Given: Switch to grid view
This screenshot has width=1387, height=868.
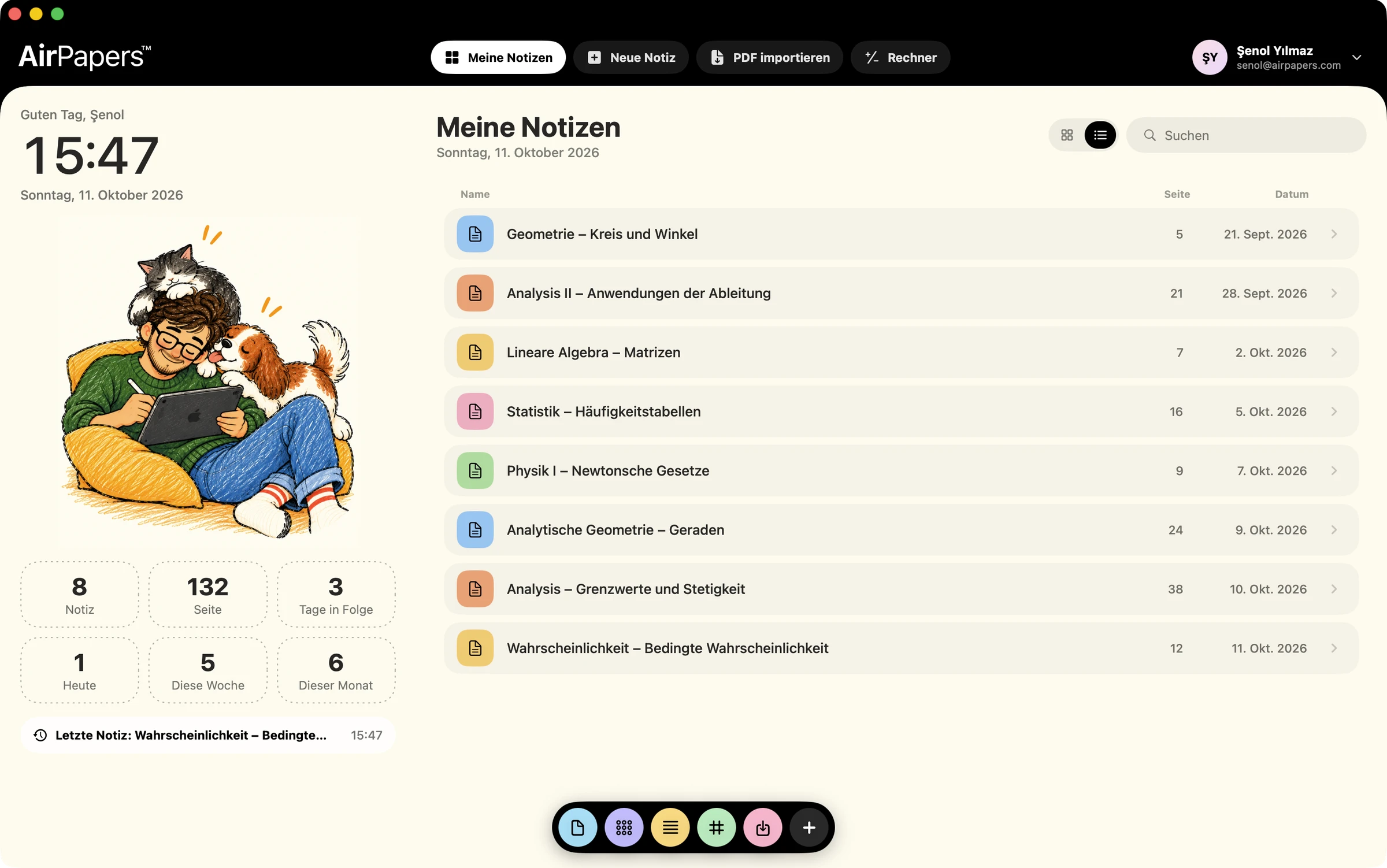Looking at the screenshot, I should pos(1067,135).
